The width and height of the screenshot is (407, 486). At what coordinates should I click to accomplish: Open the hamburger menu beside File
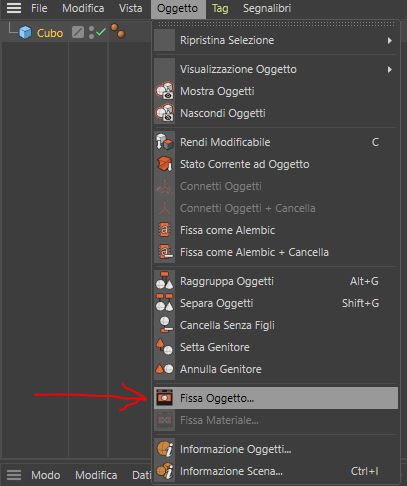pyautogui.click(x=14, y=8)
